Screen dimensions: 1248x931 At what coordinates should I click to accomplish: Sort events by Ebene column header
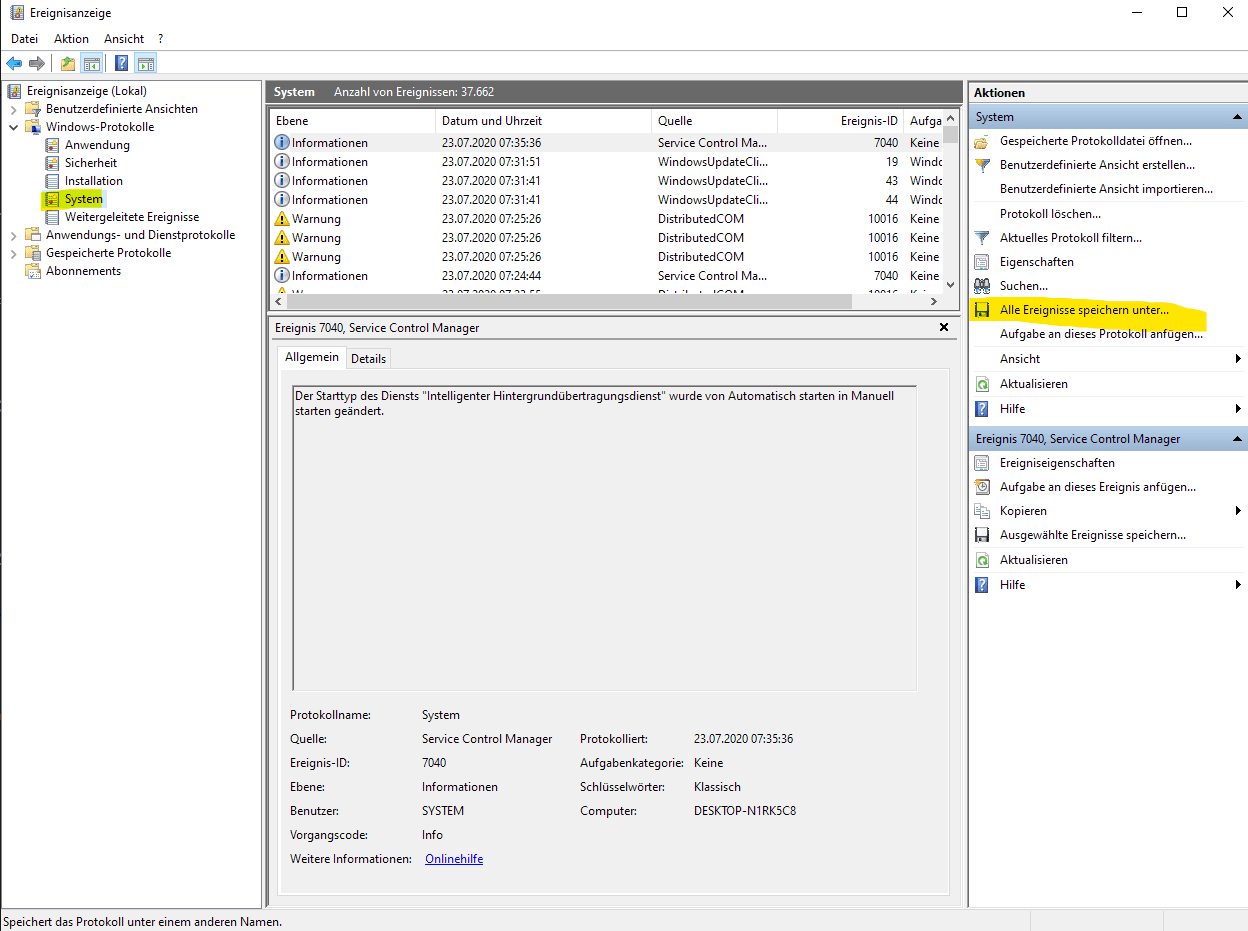coord(353,120)
